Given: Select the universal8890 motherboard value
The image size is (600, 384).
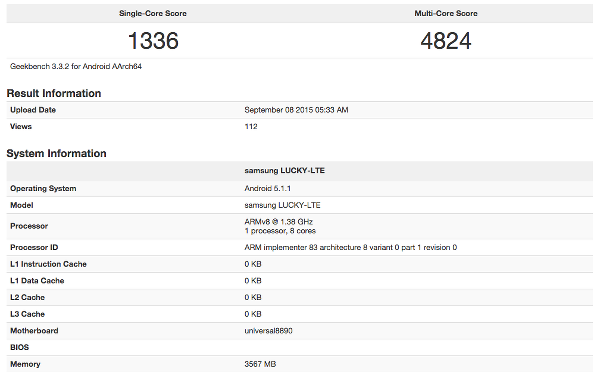Looking at the screenshot, I should pos(269,331).
